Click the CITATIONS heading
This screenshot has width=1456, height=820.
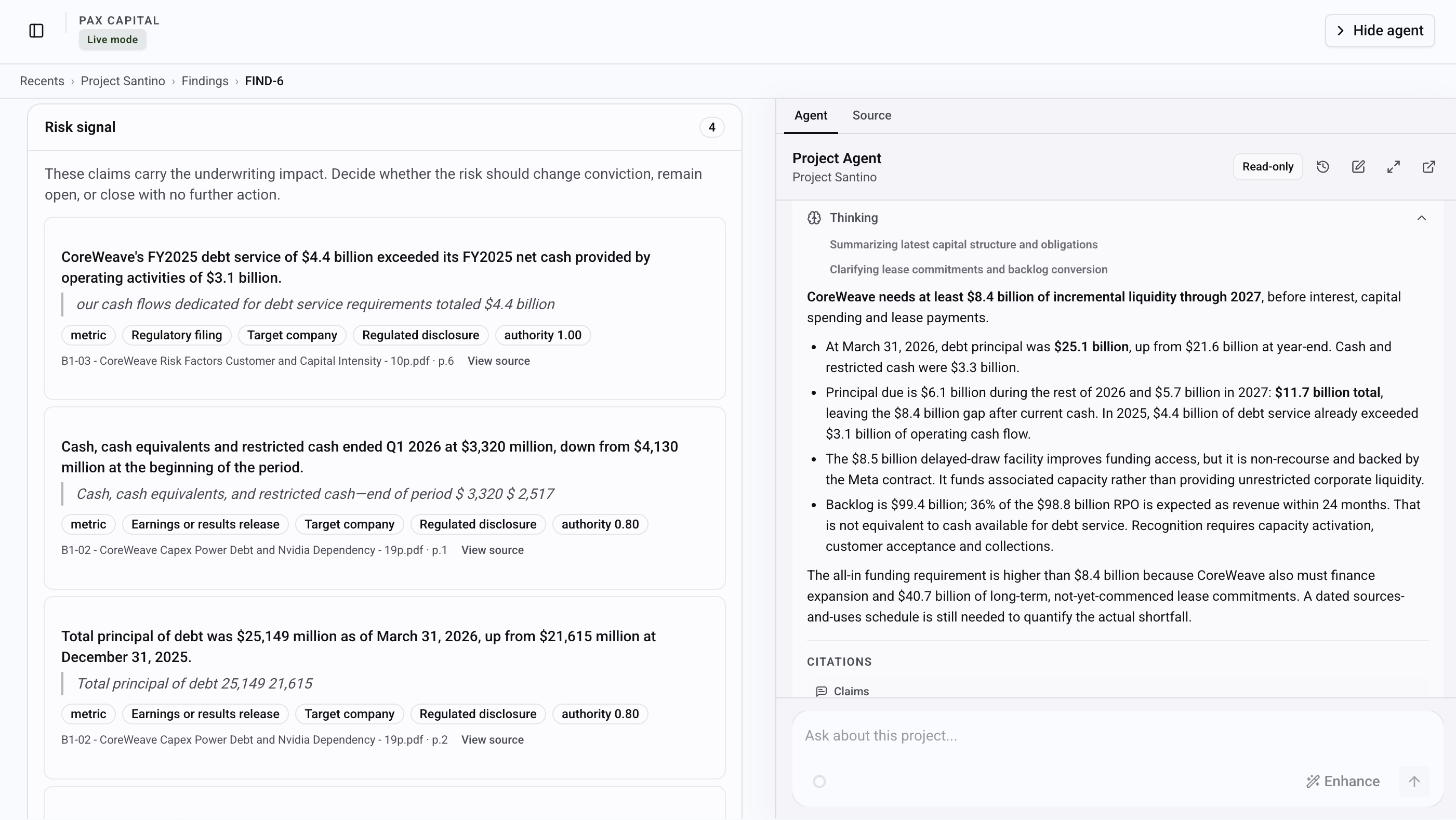[839, 662]
